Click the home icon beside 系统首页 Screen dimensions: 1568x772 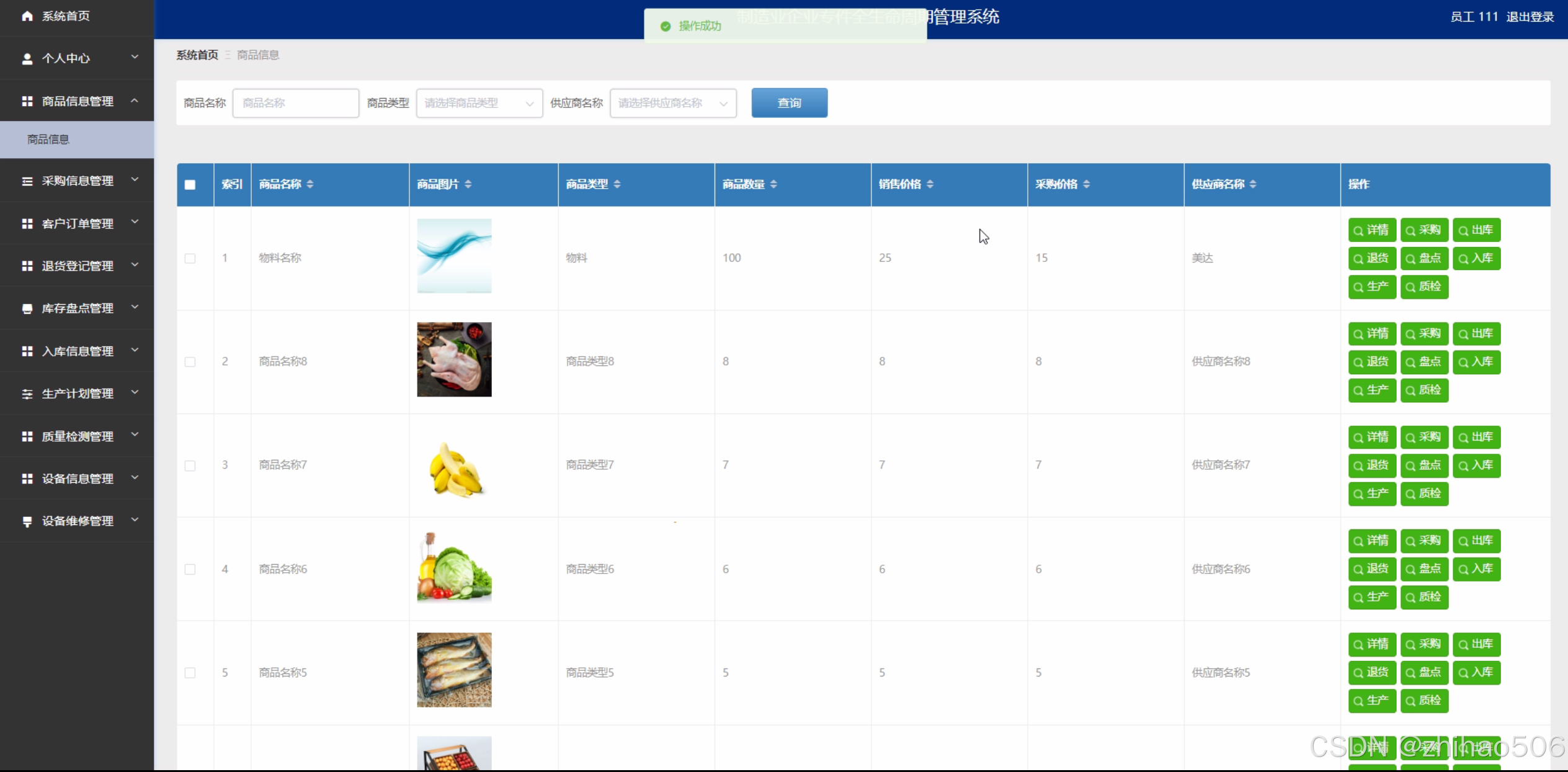click(x=27, y=16)
